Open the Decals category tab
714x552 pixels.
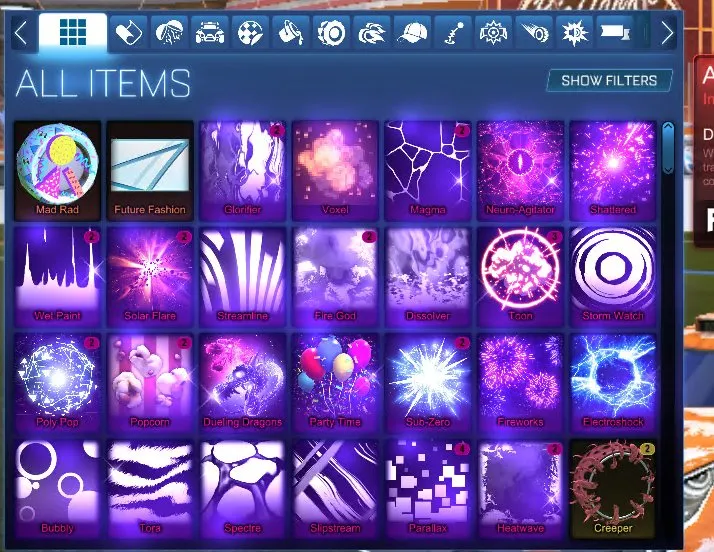click(129, 33)
